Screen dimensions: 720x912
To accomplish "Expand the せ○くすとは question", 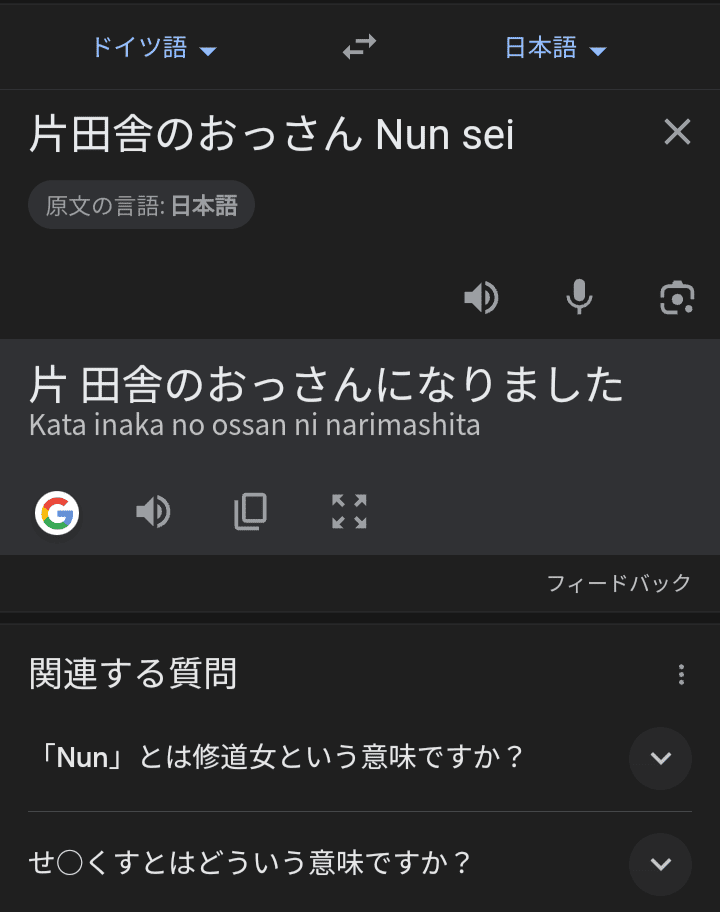I will (660, 863).
